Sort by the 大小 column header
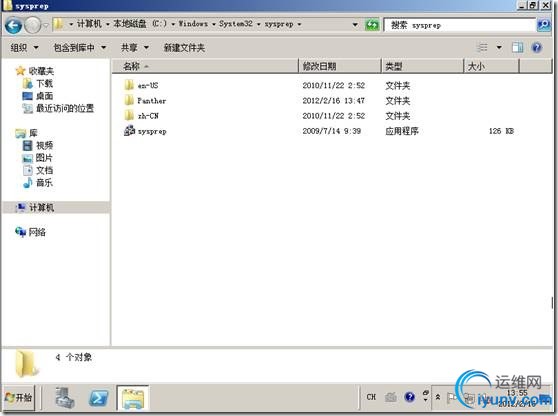558x416 pixels. 491,66
